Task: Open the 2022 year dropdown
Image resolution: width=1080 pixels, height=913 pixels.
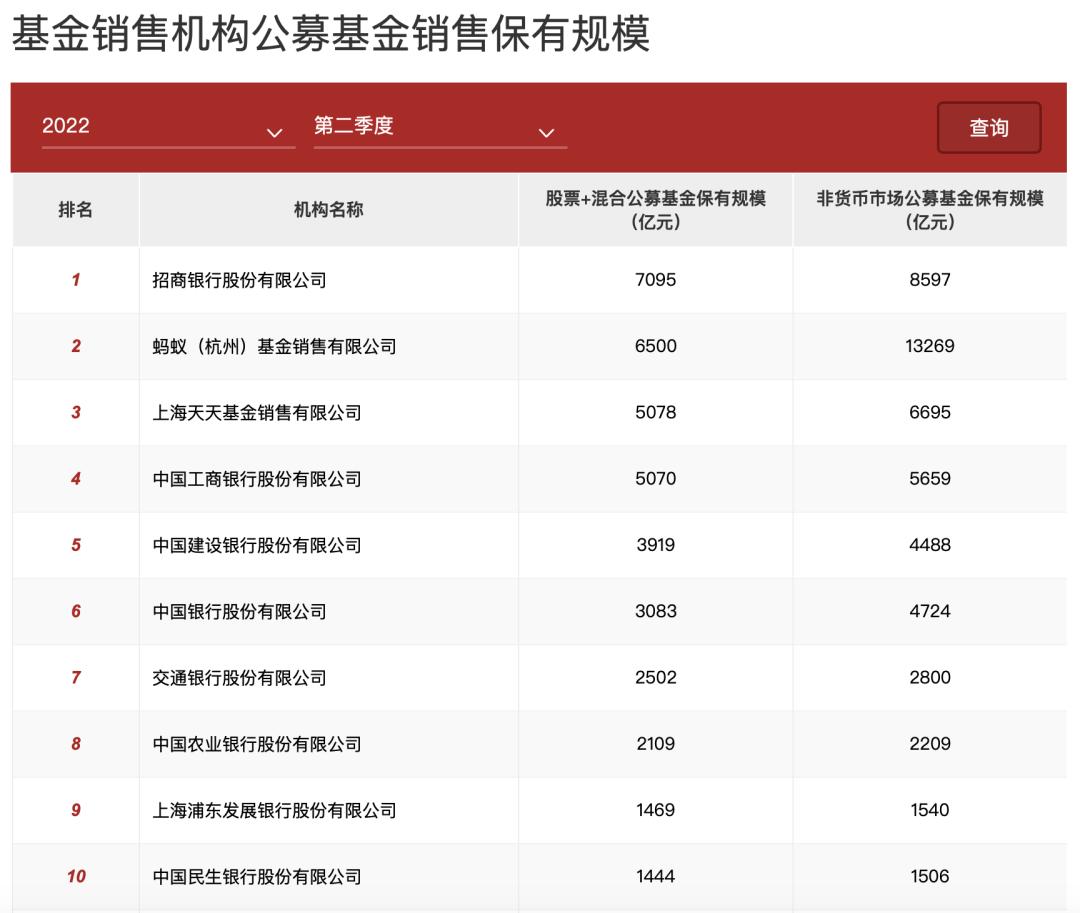Action: pos(168,127)
